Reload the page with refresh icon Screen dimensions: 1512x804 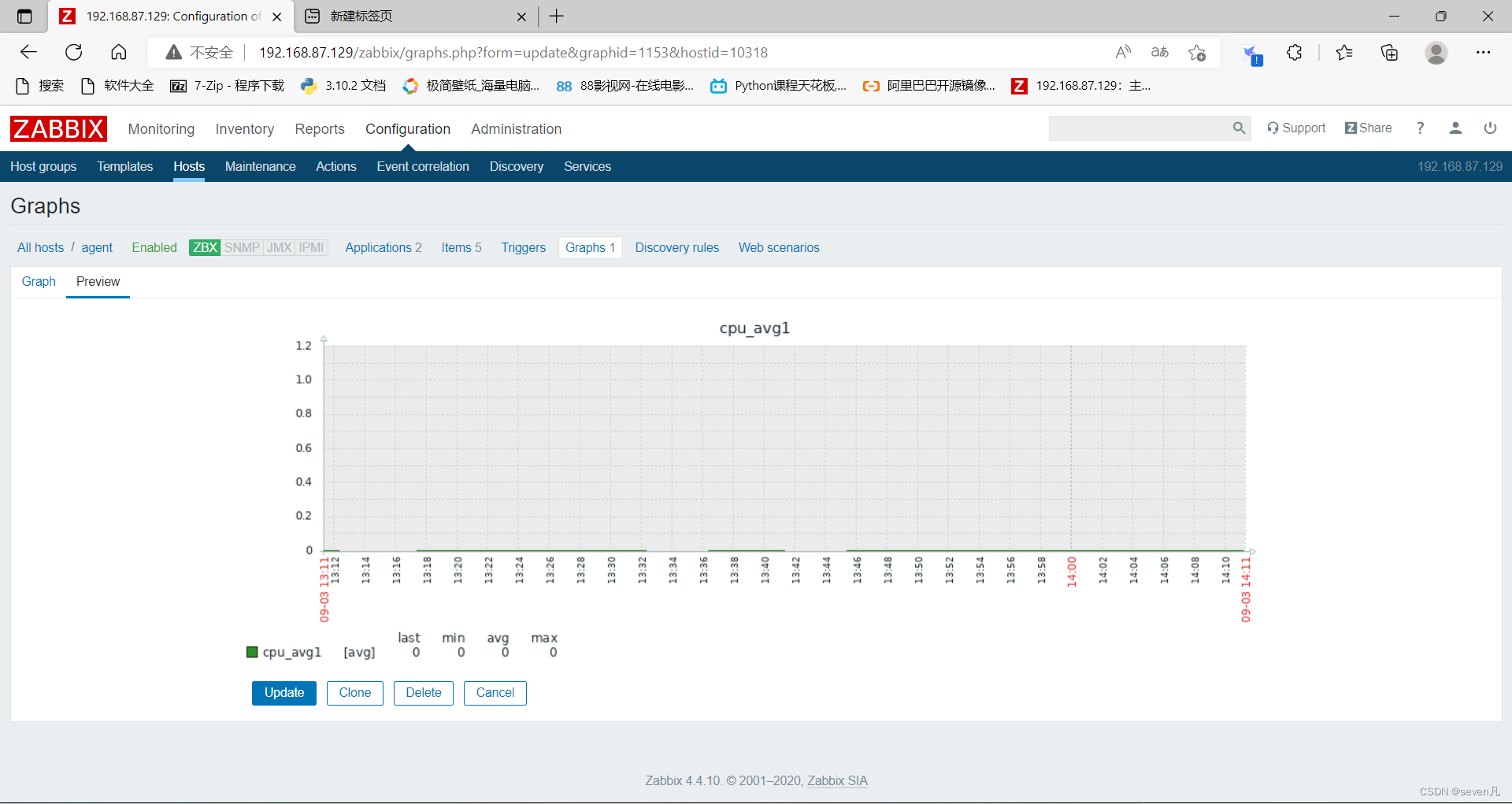point(74,53)
